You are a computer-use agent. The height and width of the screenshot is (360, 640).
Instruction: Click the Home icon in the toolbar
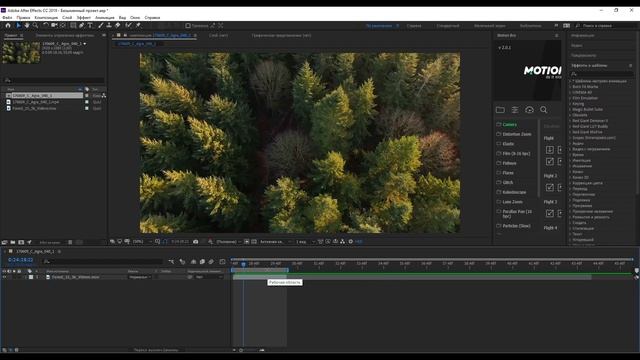click(8, 25)
